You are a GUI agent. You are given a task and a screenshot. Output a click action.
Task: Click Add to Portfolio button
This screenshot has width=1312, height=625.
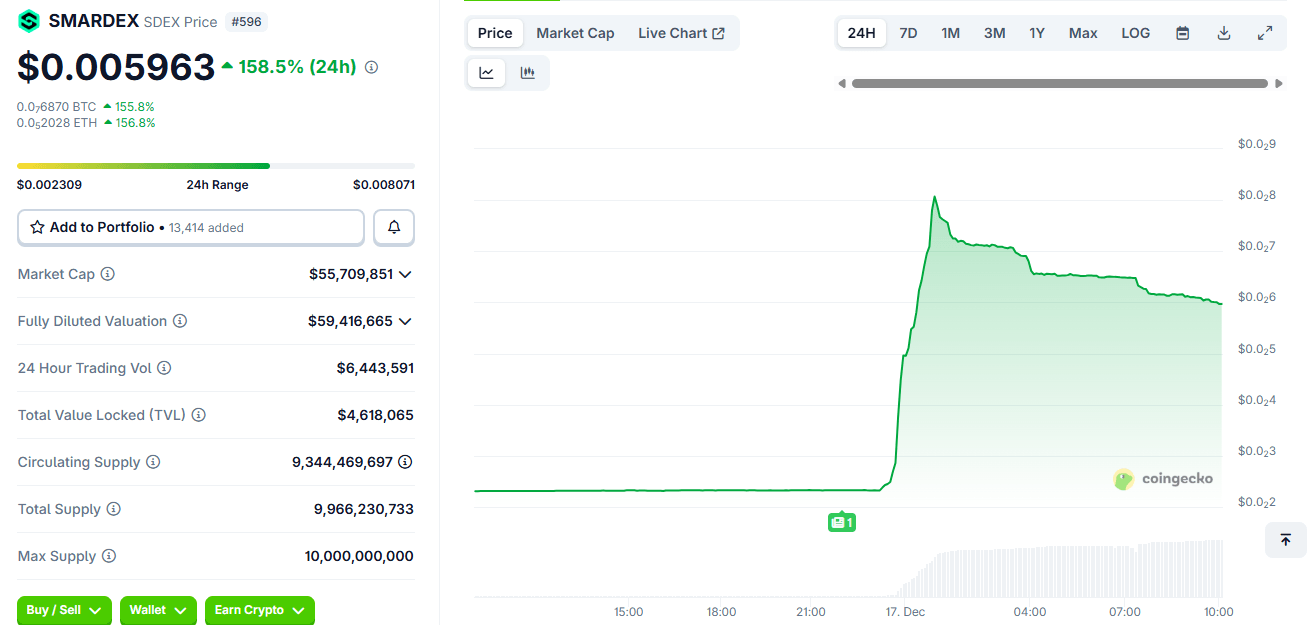[x=191, y=228]
